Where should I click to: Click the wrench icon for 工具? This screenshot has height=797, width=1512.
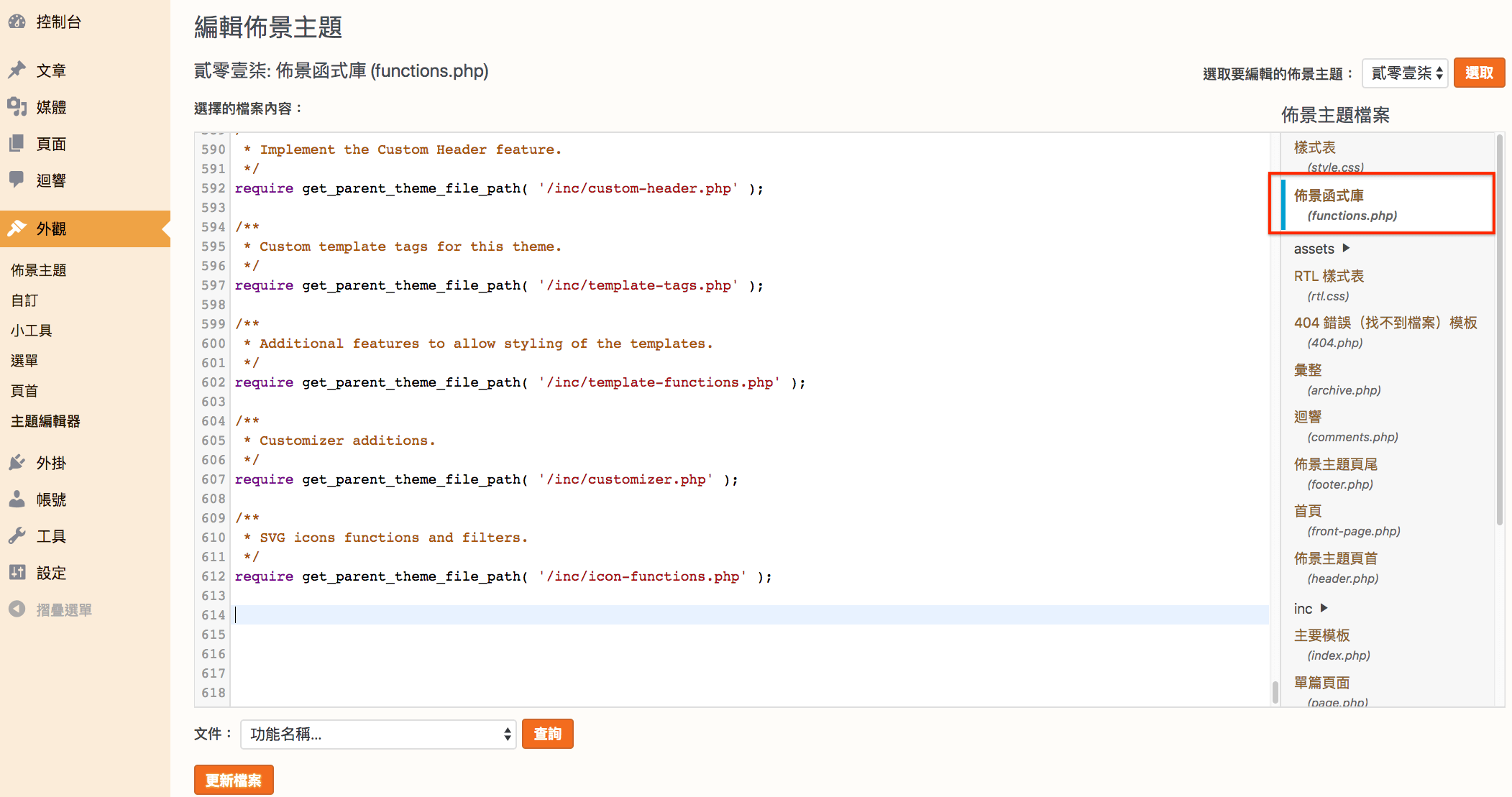click(x=17, y=536)
